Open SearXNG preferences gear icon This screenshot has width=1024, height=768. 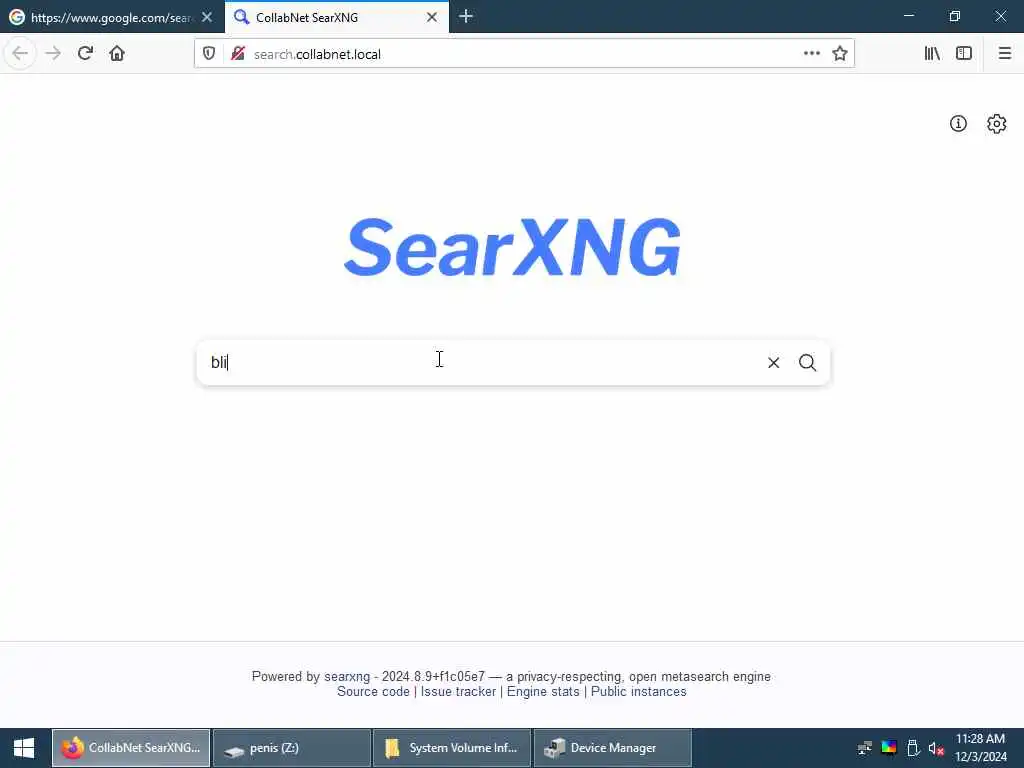[x=997, y=123]
